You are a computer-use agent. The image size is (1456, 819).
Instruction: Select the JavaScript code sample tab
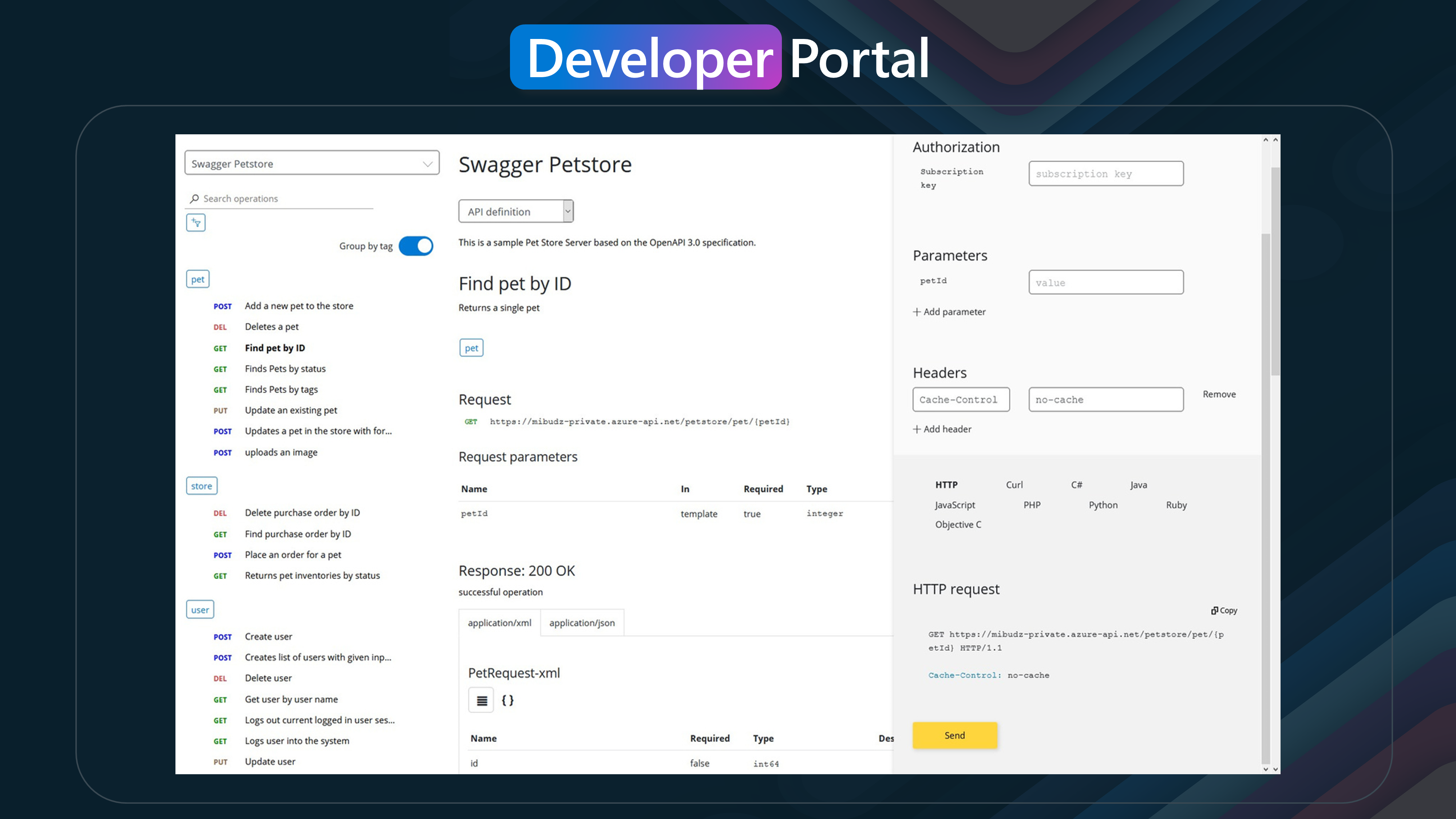[x=955, y=505]
